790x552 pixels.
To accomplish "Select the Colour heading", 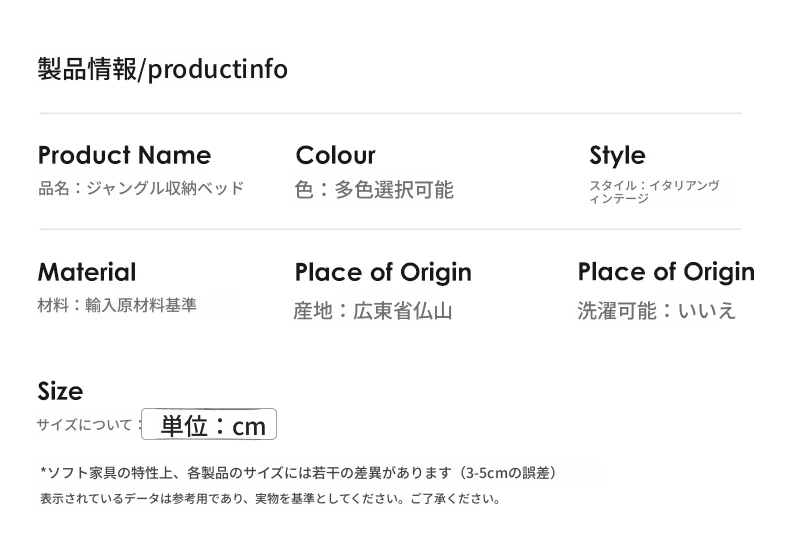I will click(336, 155).
